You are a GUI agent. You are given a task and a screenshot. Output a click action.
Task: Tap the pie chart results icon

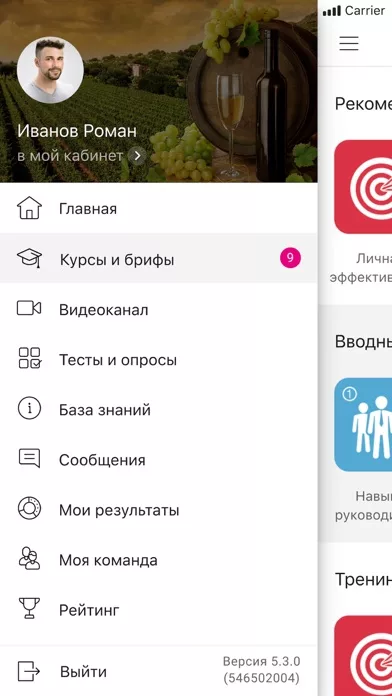click(29, 509)
